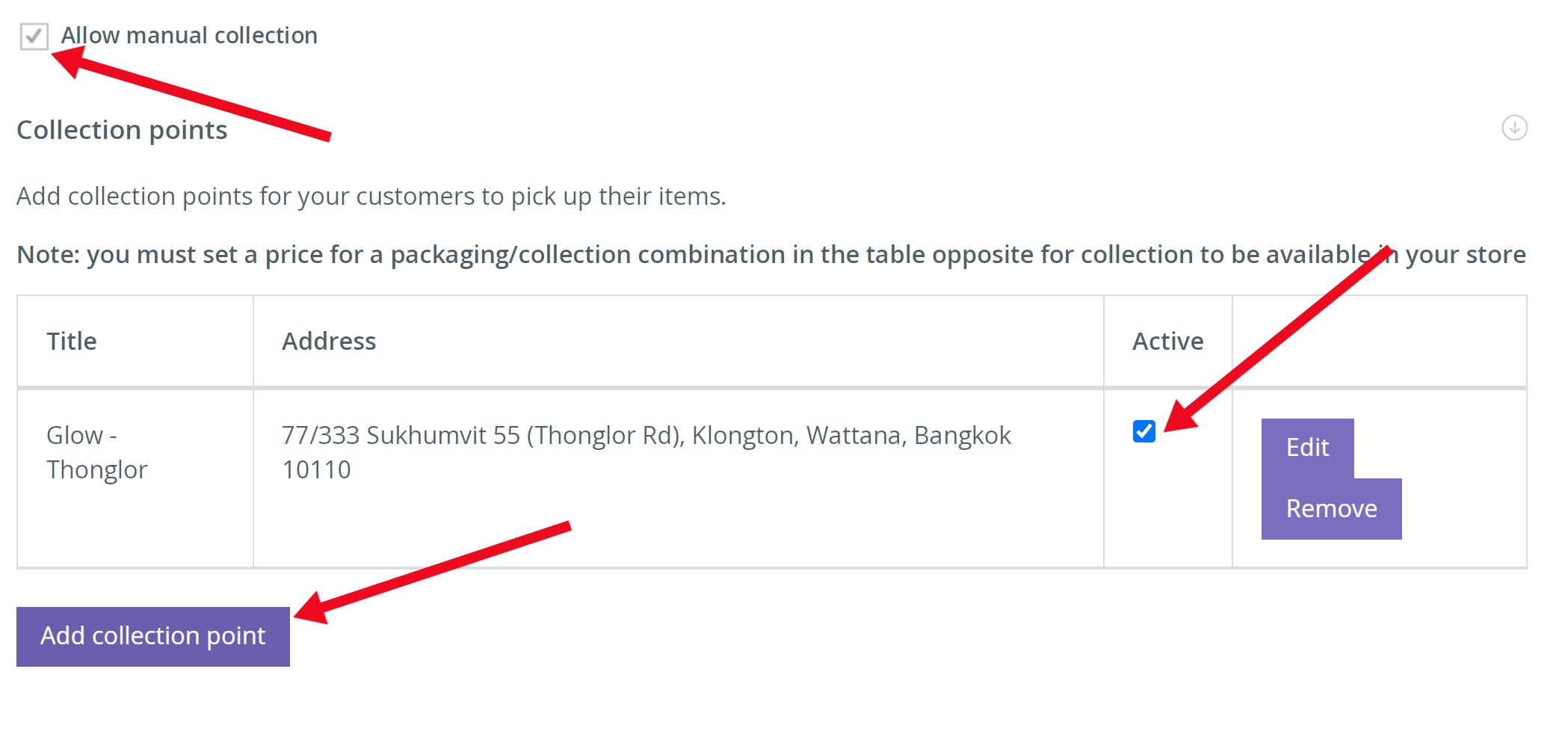Collapse the Collection points section using the circled down-arrow icon
This screenshot has width=1568, height=731.
coord(1514,128)
